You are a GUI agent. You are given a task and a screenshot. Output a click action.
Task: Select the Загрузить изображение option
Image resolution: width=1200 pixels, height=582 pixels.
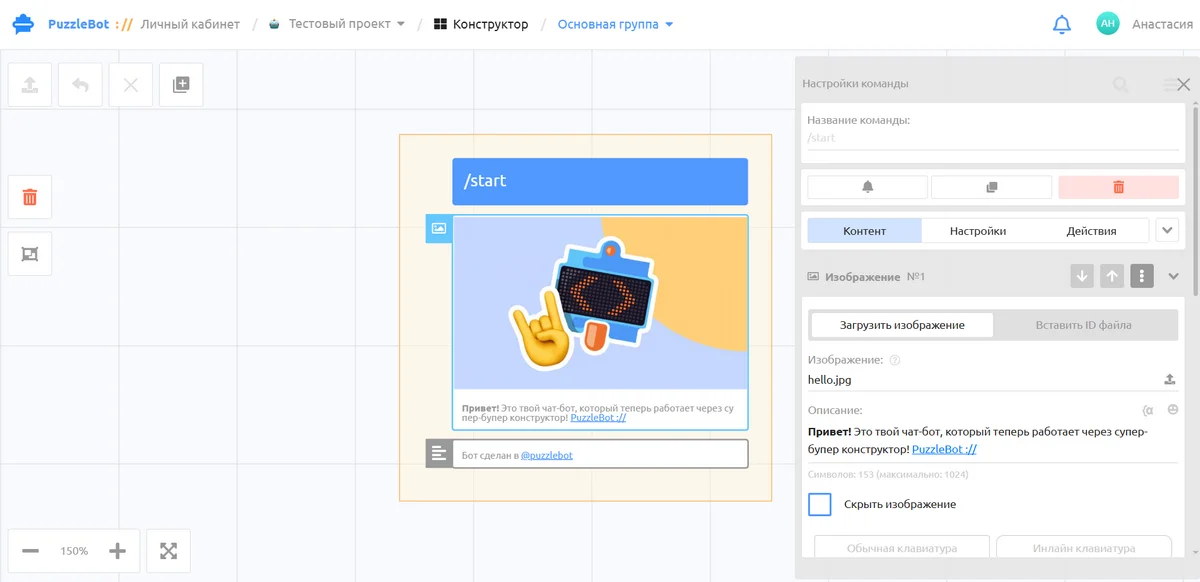click(902, 325)
